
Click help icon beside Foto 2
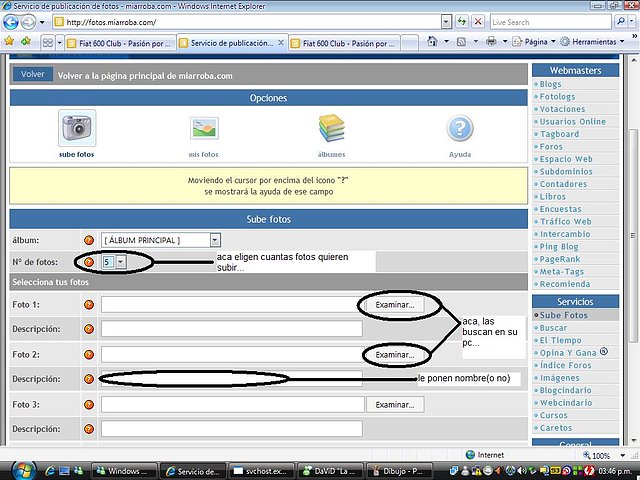pyautogui.click(x=89, y=354)
